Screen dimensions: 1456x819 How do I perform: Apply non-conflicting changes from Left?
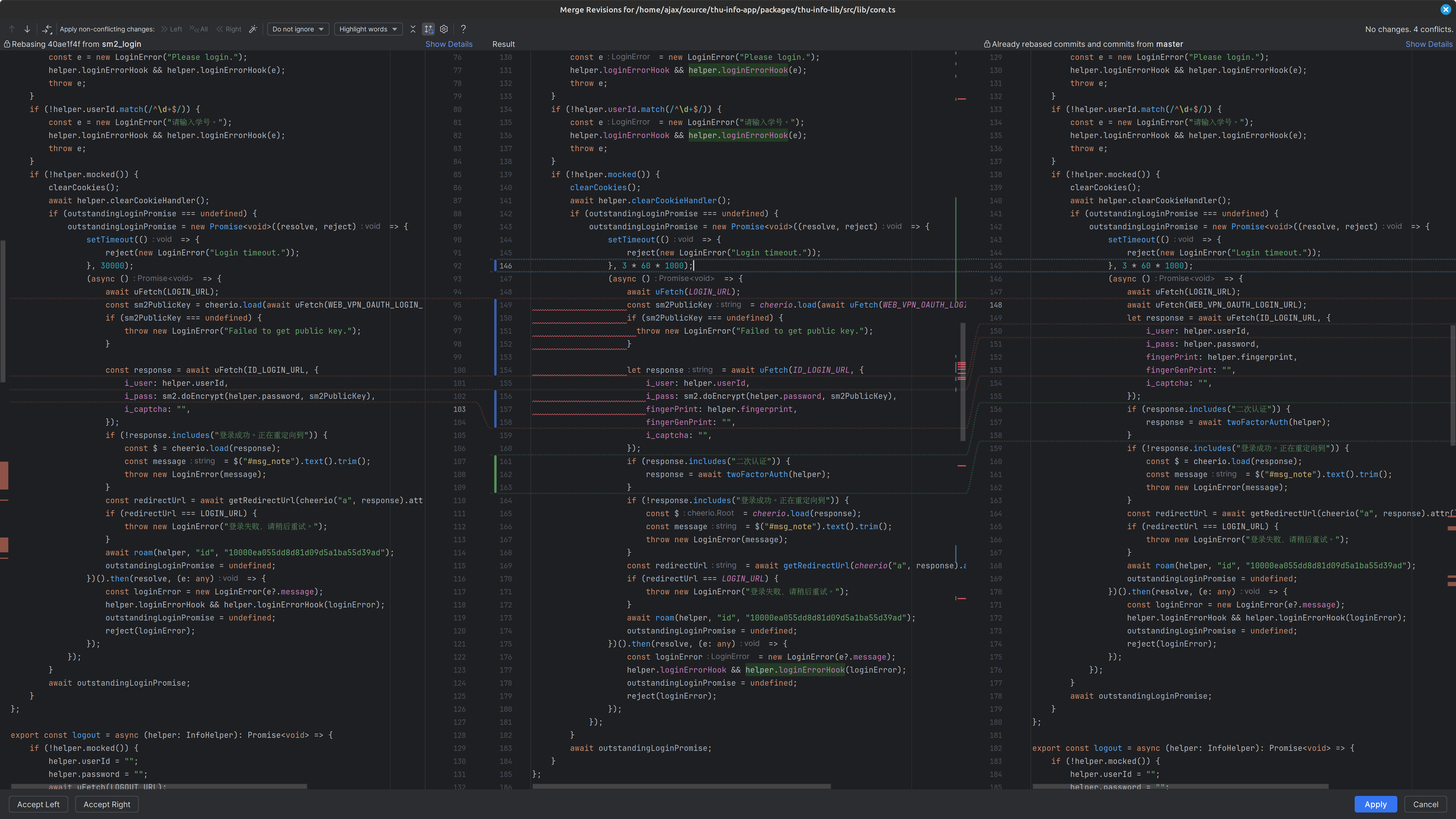(171, 29)
